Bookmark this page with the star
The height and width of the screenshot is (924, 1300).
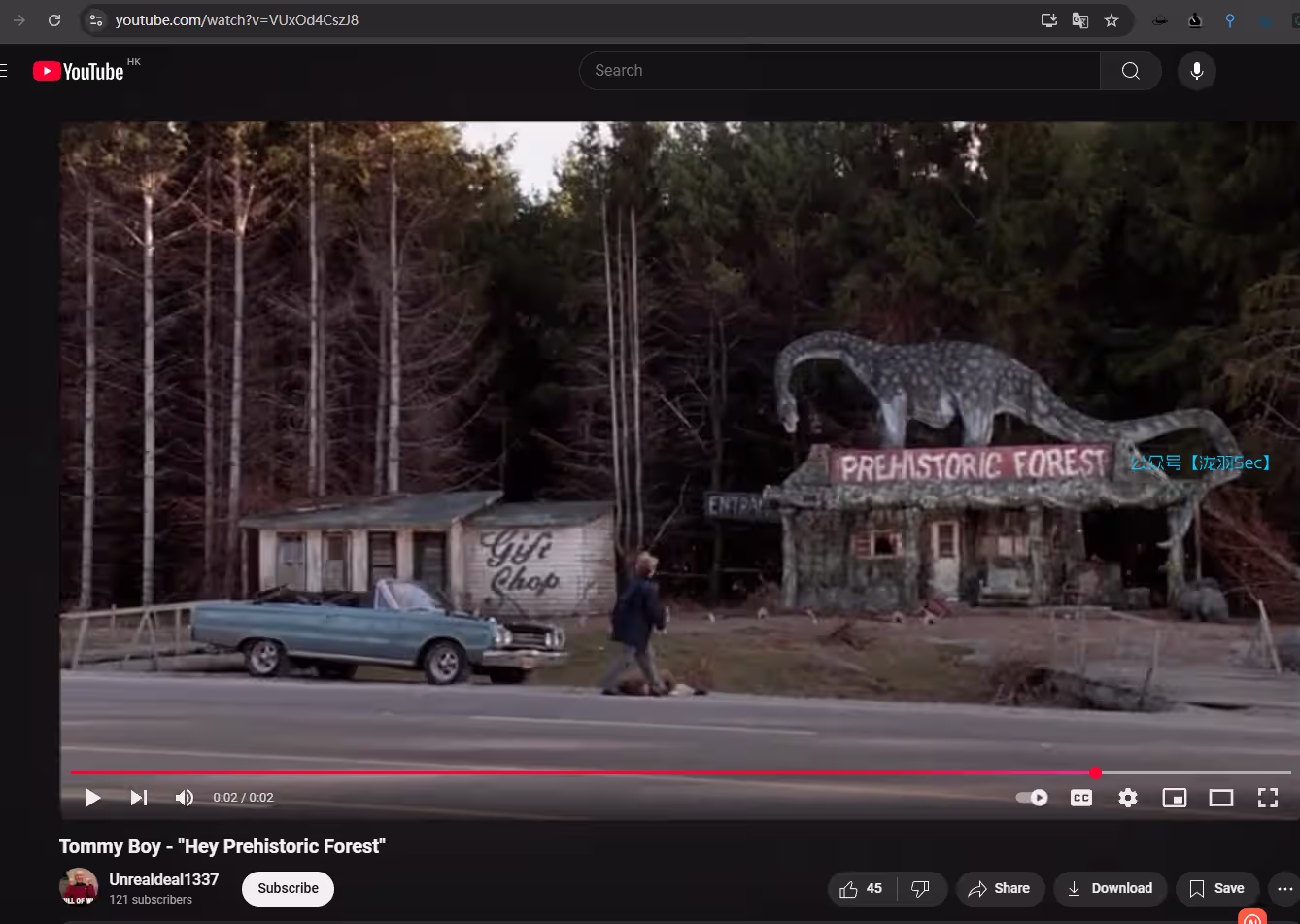1112,20
